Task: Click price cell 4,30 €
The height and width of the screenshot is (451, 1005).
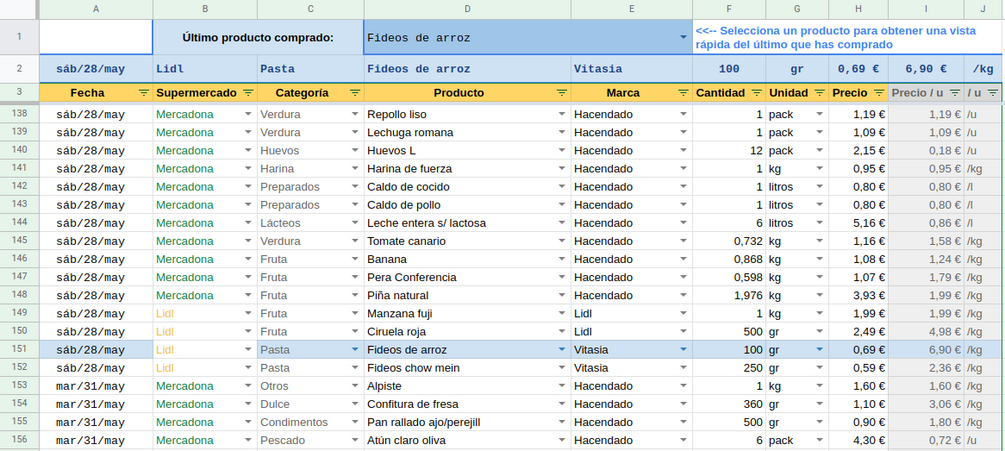Action: [x=858, y=440]
